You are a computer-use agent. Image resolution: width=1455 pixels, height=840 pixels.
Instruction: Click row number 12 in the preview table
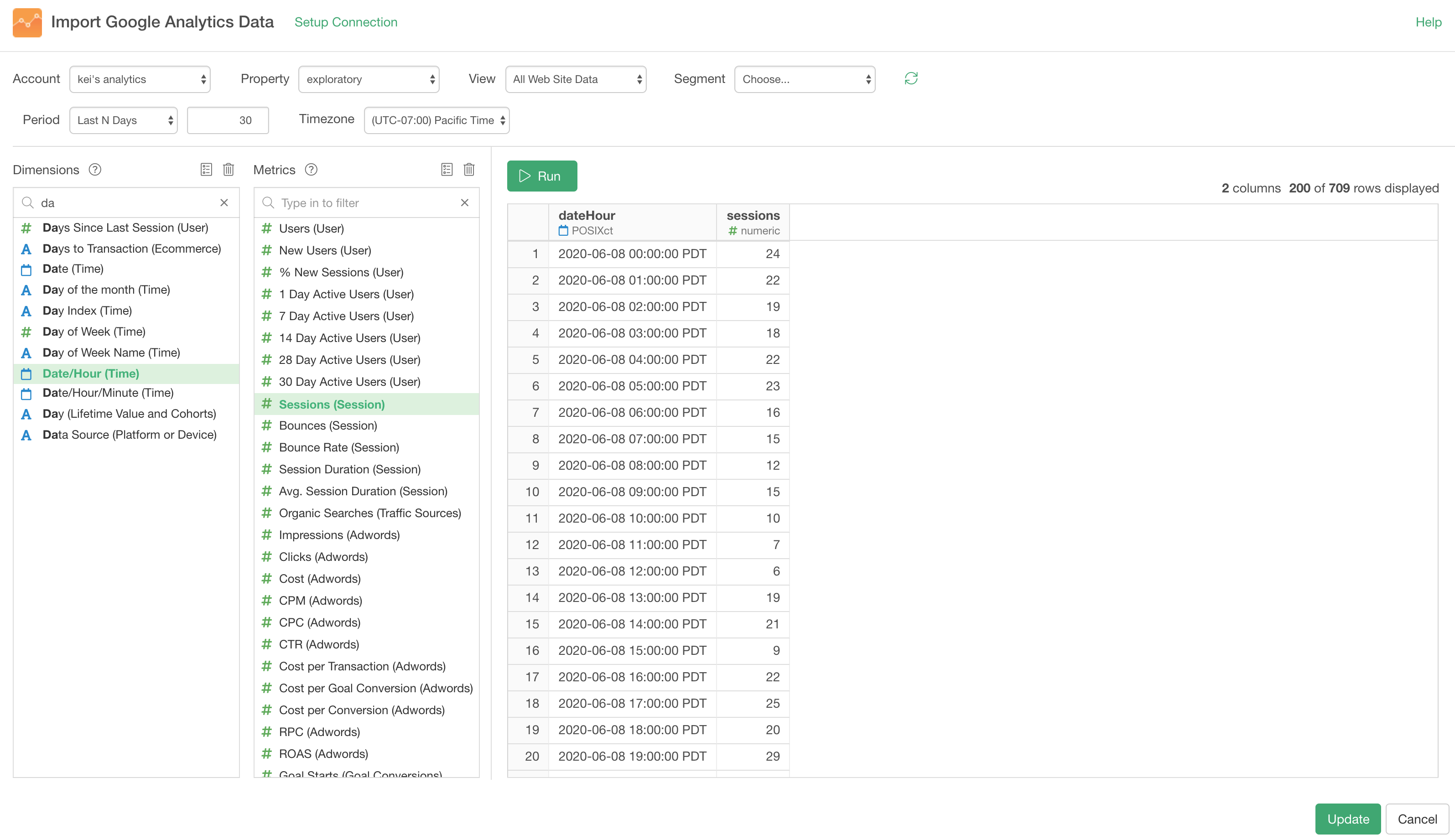pos(529,544)
